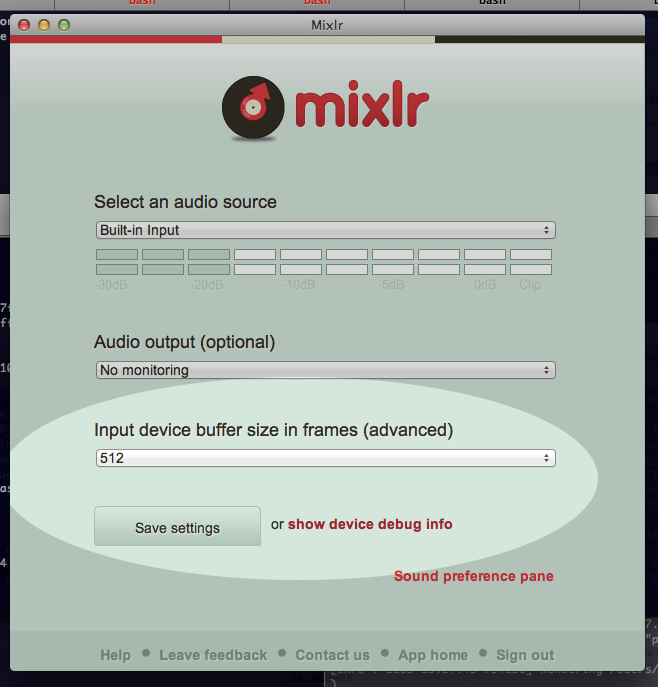Open the buffer size dropdown showing 512
The width and height of the screenshot is (658, 687).
[325, 458]
